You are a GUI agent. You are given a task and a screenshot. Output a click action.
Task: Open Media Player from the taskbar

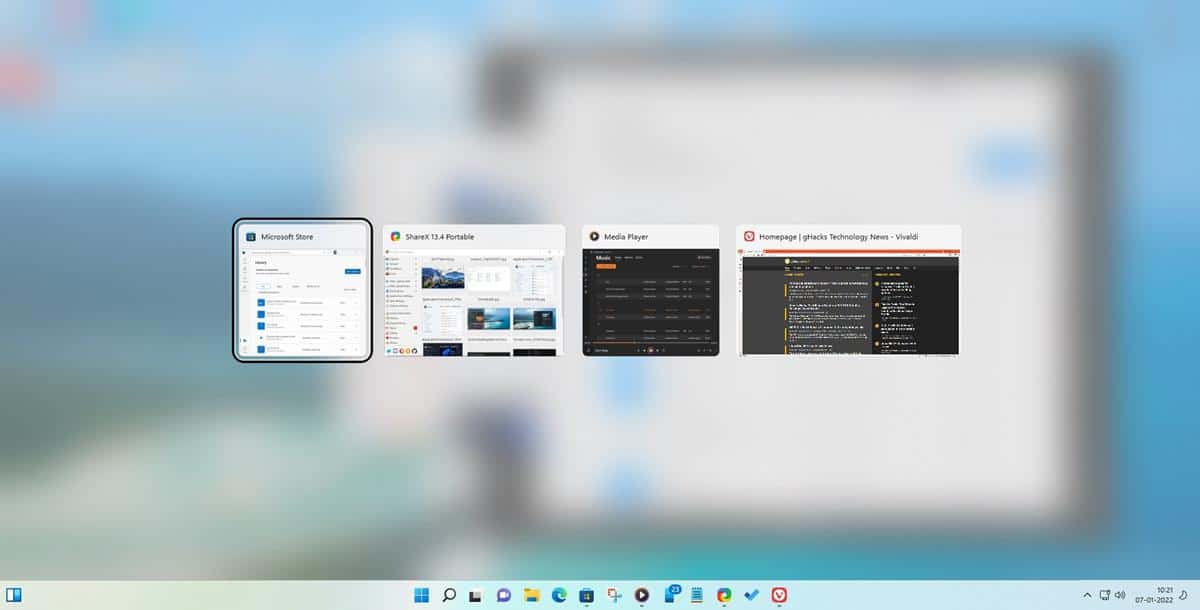coord(642,594)
